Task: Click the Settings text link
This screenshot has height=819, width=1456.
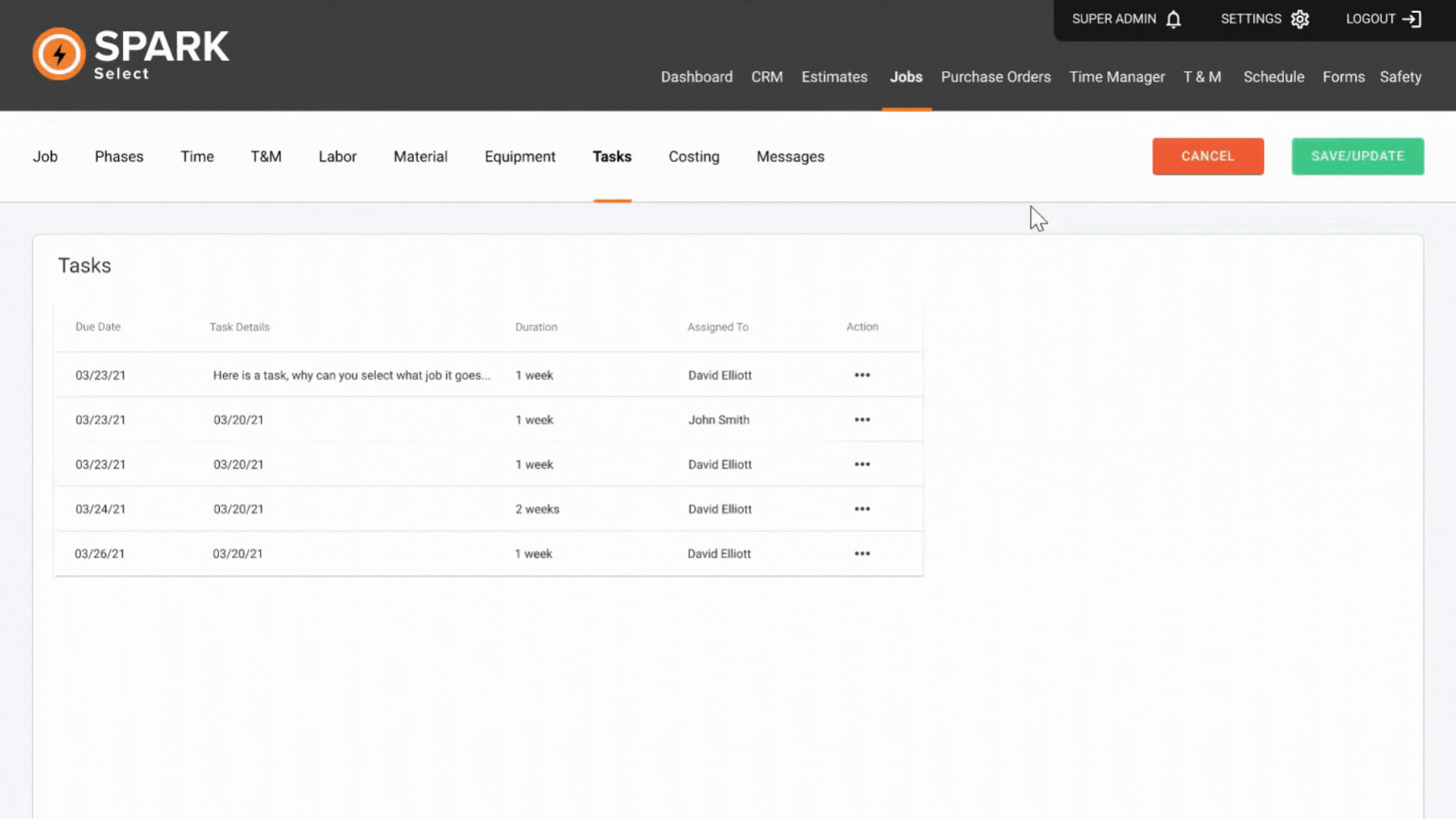Action: pos(1250,19)
